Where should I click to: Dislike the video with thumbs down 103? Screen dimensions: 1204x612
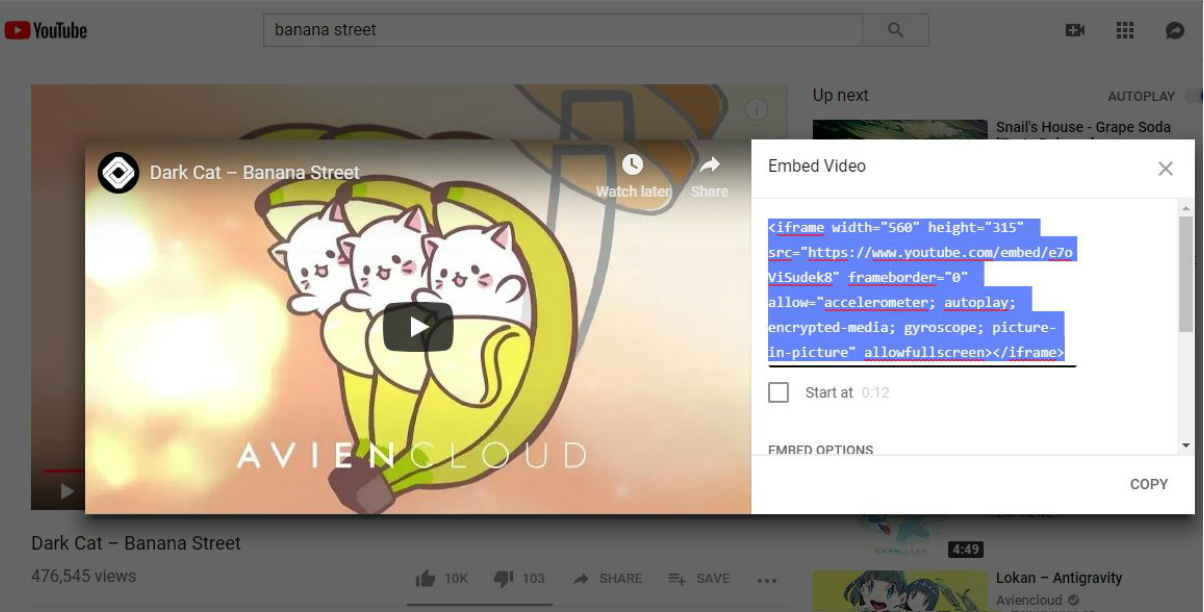(x=520, y=578)
